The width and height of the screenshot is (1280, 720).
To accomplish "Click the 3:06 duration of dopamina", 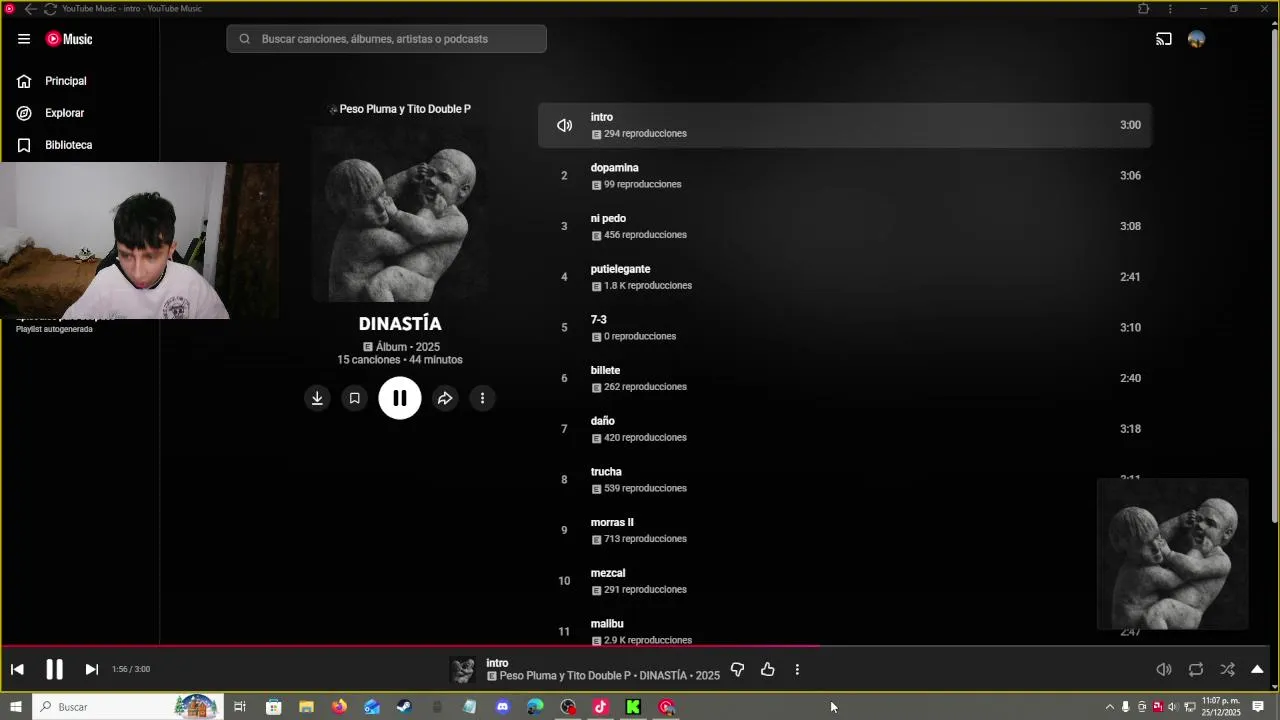I will point(1130,176).
